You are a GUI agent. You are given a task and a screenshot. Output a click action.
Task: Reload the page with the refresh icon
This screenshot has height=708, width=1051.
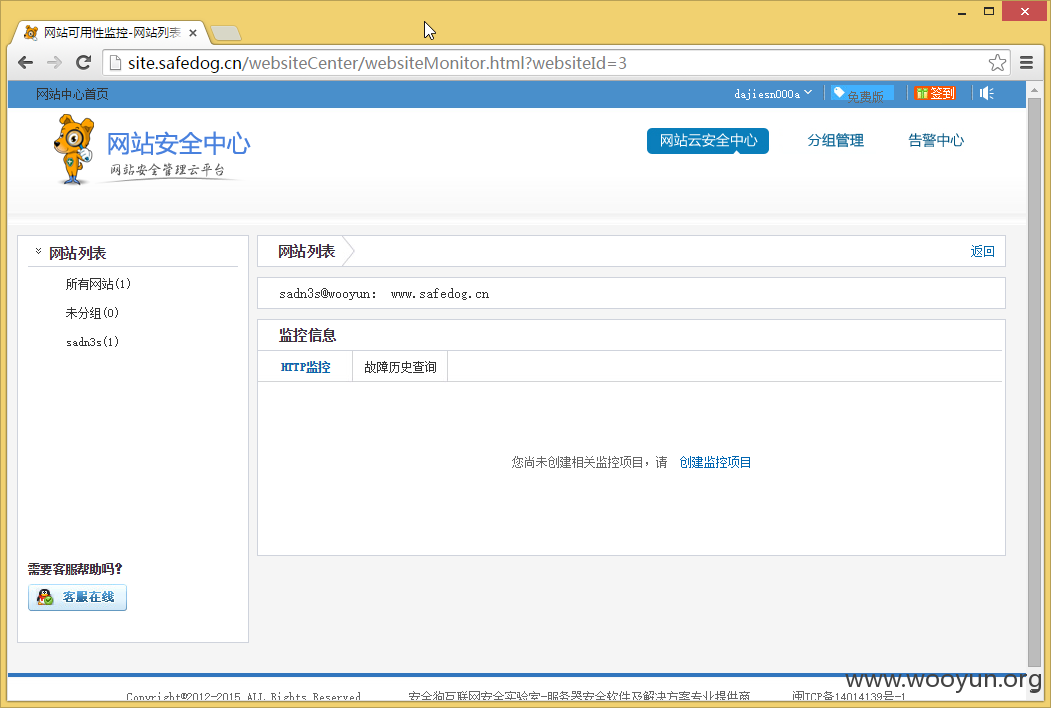[x=83, y=63]
